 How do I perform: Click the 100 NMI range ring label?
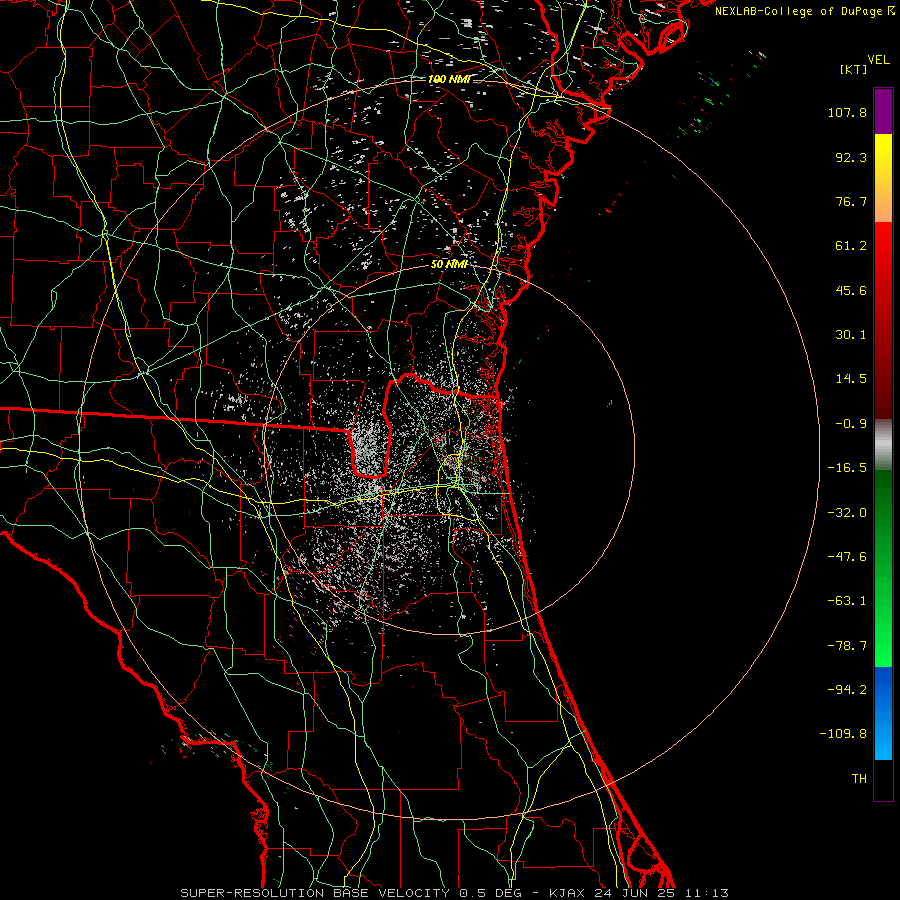pos(449,79)
